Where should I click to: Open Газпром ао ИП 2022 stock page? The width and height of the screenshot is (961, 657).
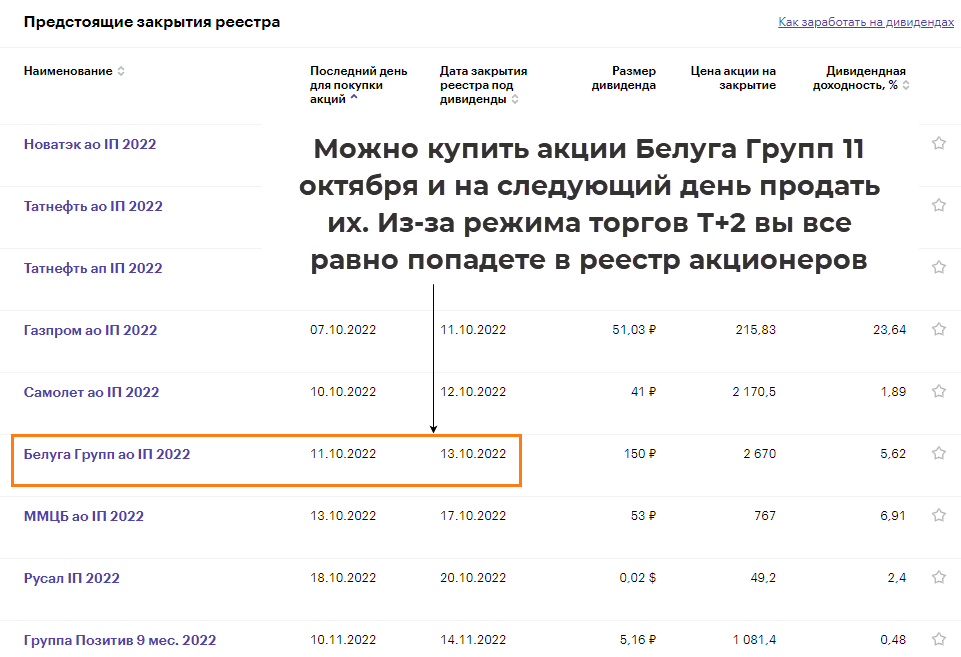point(90,330)
